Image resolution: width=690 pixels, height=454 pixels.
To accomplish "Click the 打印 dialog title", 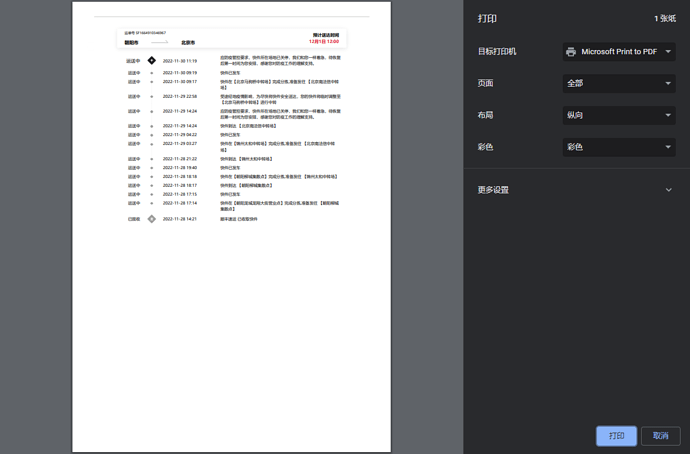I will (x=487, y=19).
